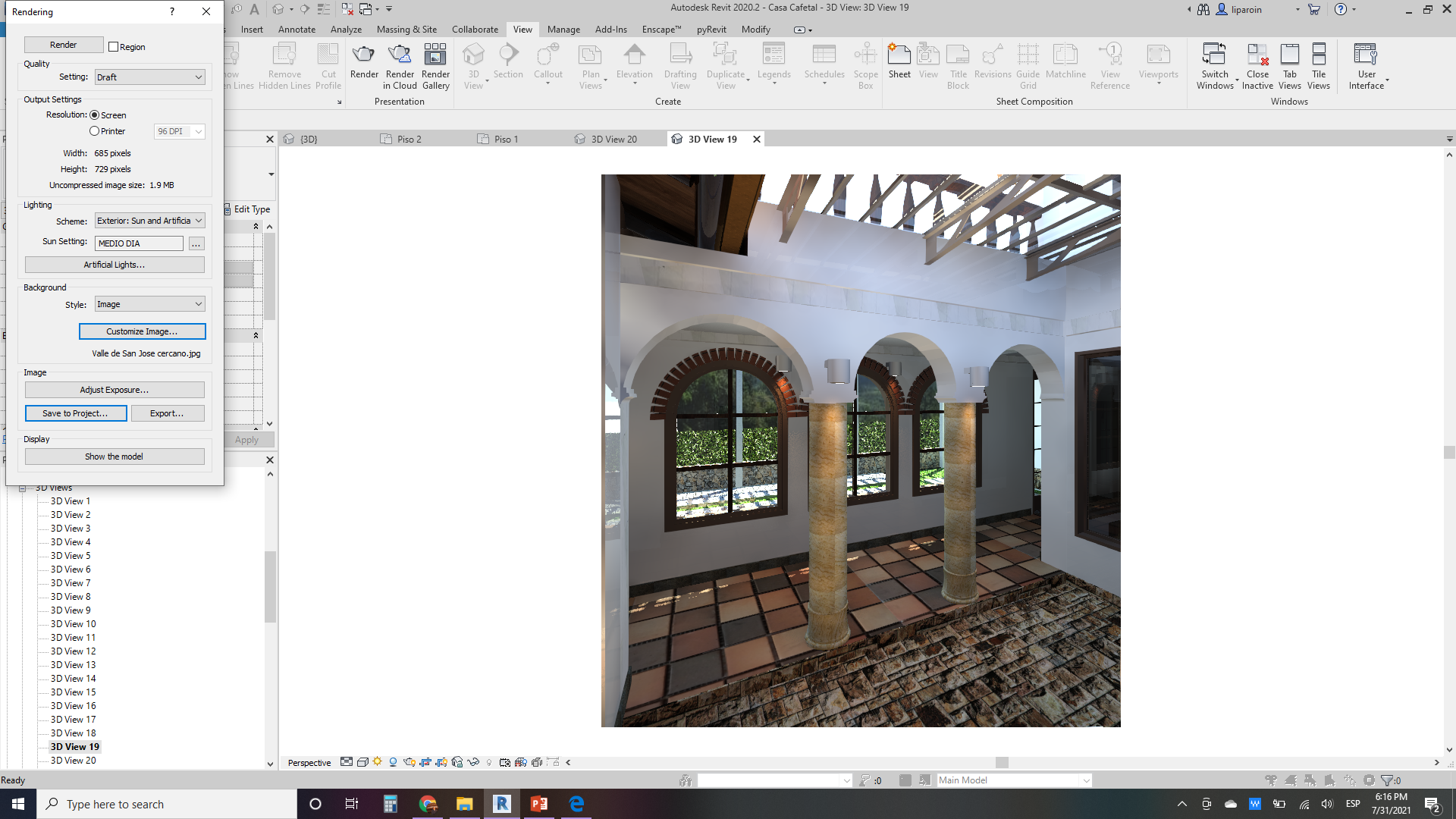Image resolution: width=1456 pixels, height=819 pixels.
Task: Select 3D View 12 in project browser
Action: 74,651
